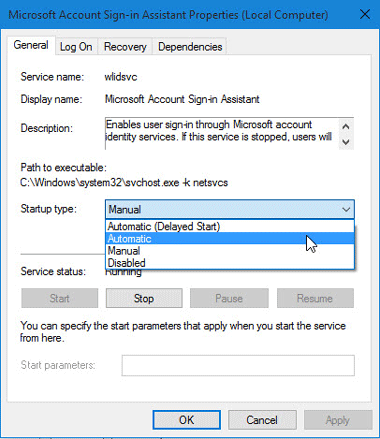
Task: Click the greyed-out Start button
Action: click(60, 298)
